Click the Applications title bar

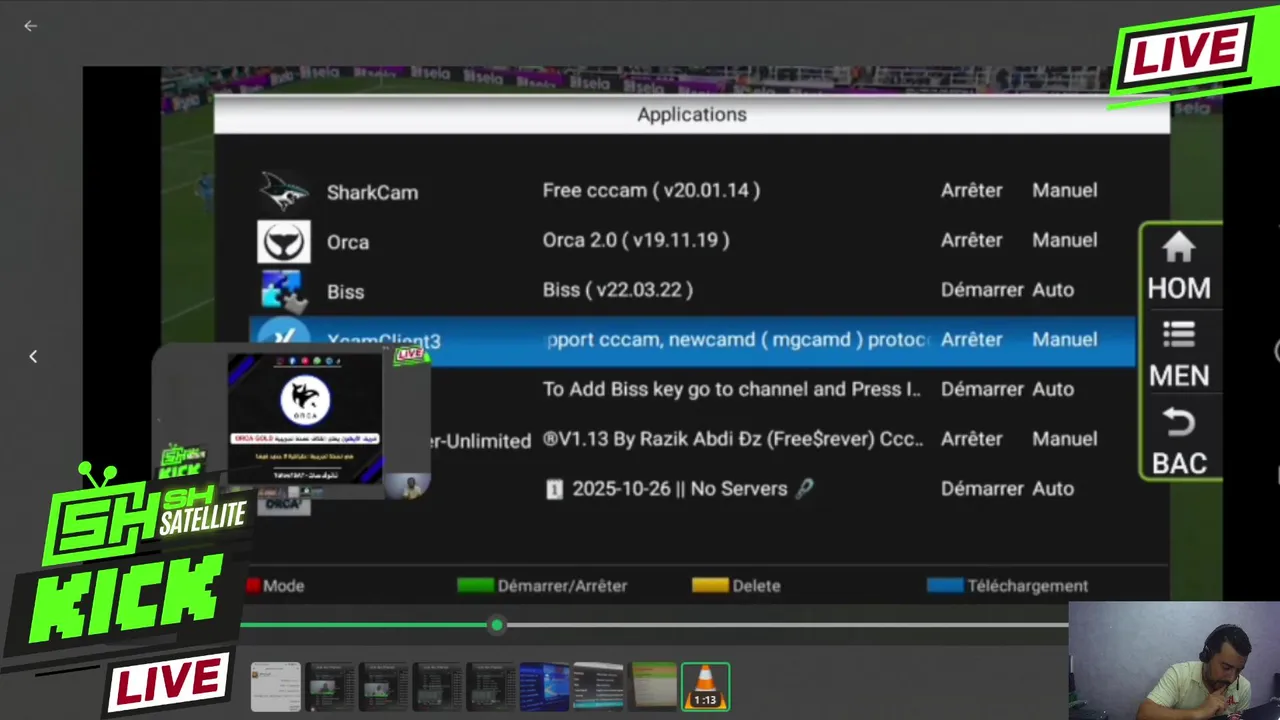[692, 115]
